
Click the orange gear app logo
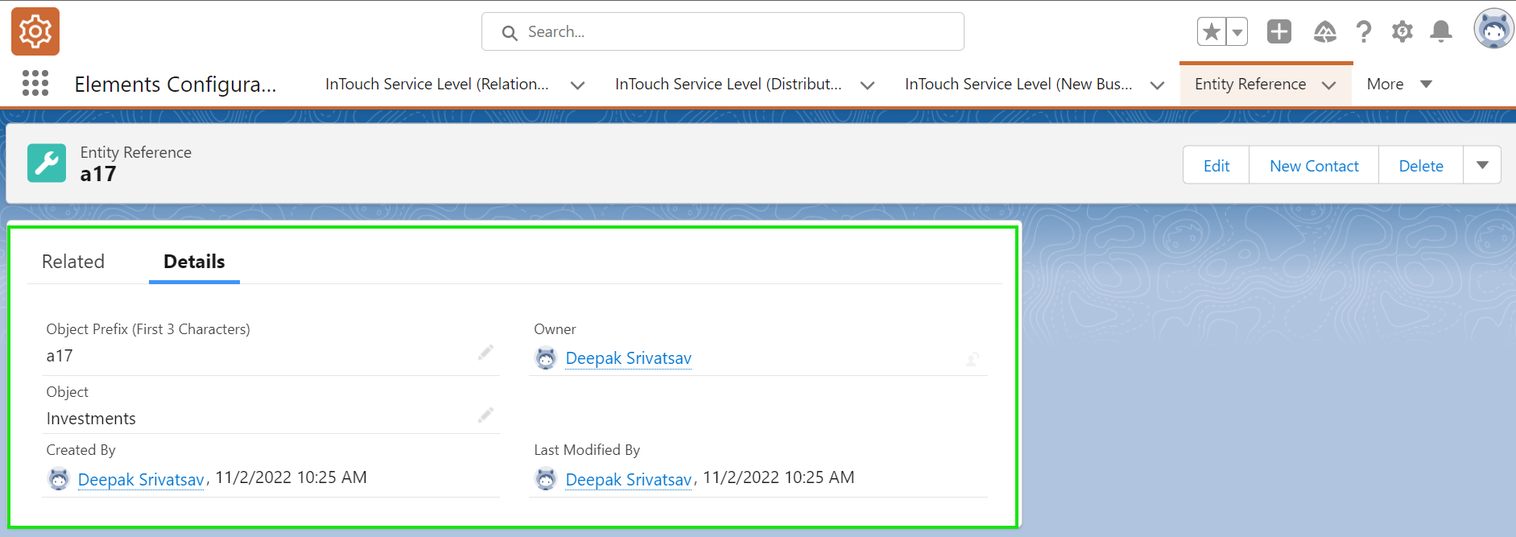coord(35,31)
